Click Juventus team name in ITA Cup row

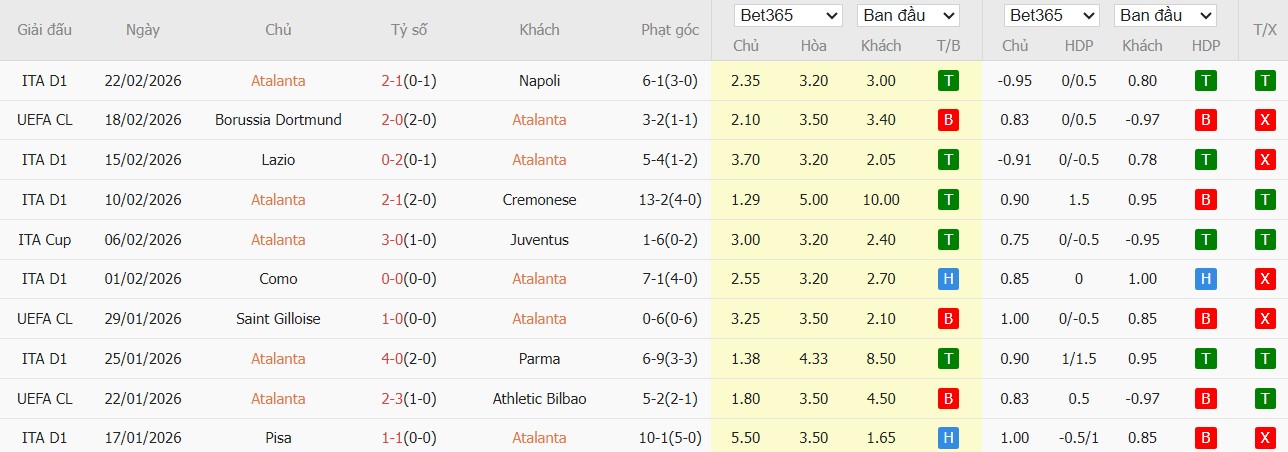coord(540,240)
